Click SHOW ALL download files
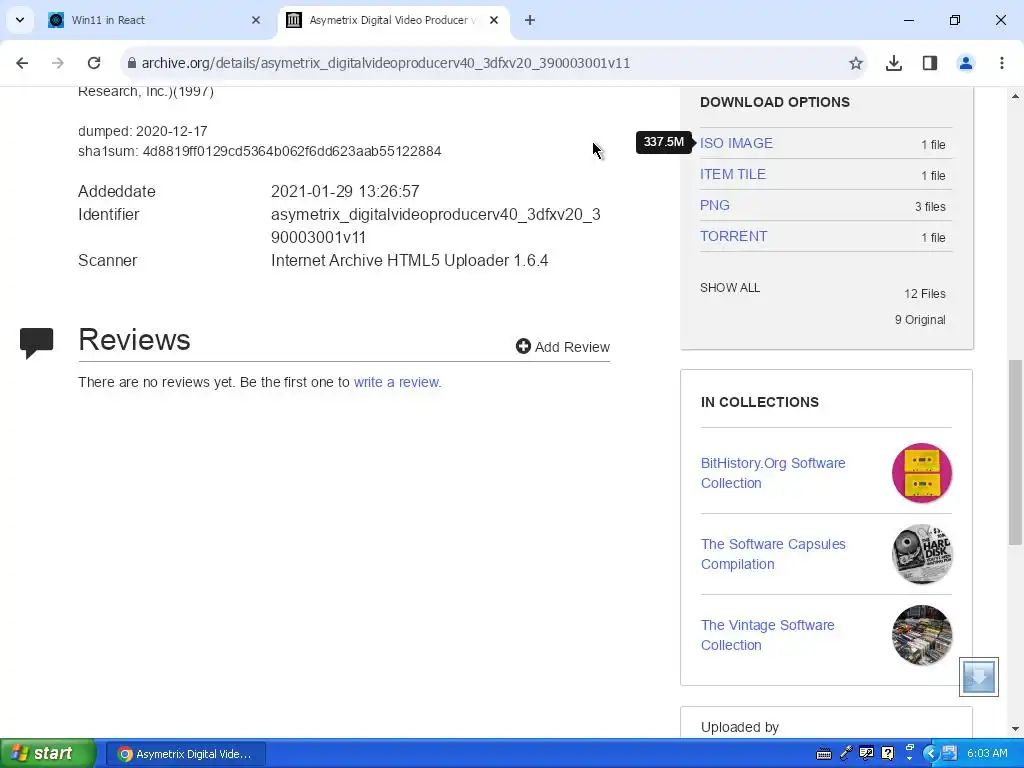Viewport: 1024px width, 768px height. click(x=730, y=288)
